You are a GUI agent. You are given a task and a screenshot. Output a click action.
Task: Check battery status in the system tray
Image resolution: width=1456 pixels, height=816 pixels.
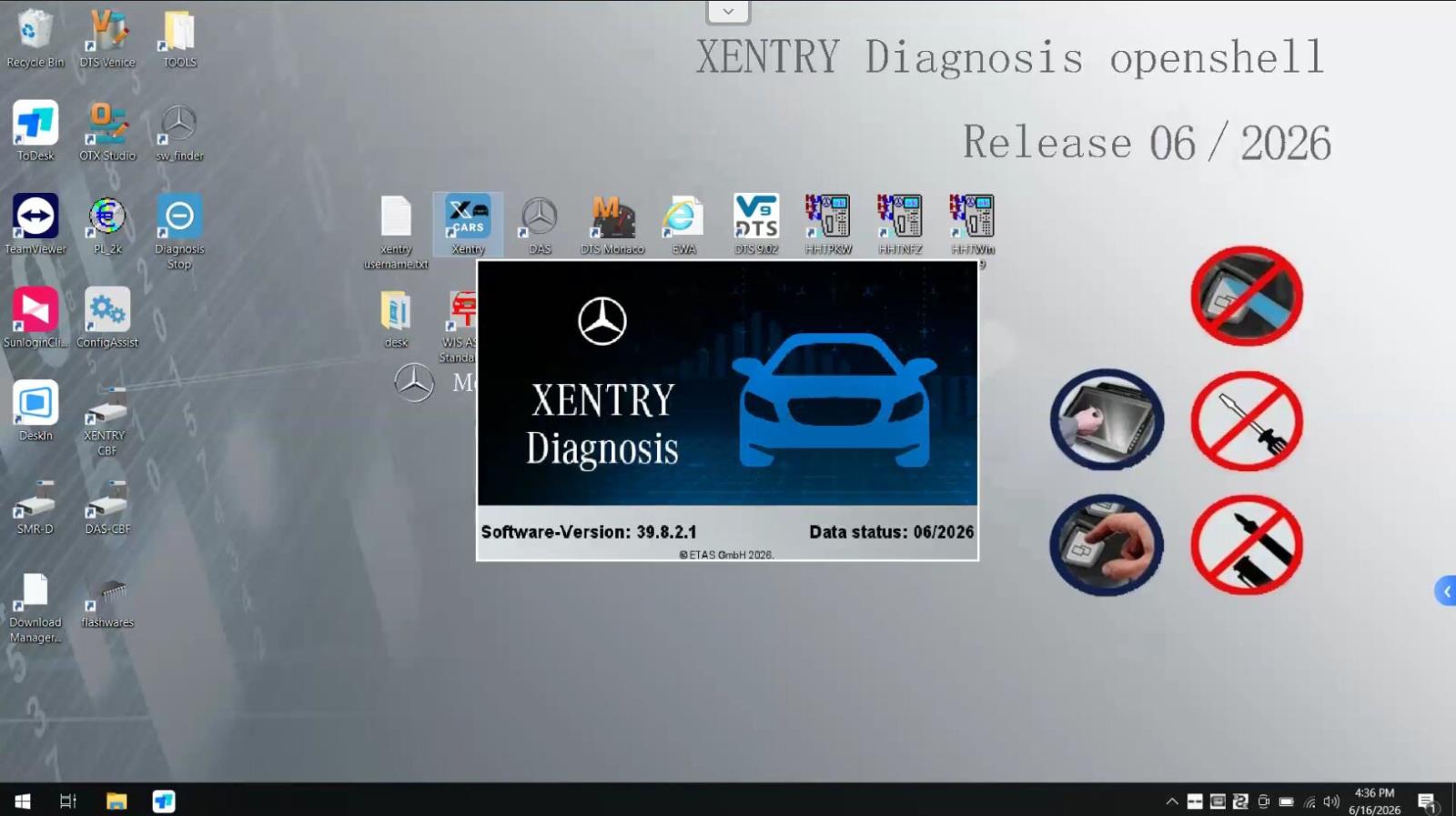[1286, 801]
